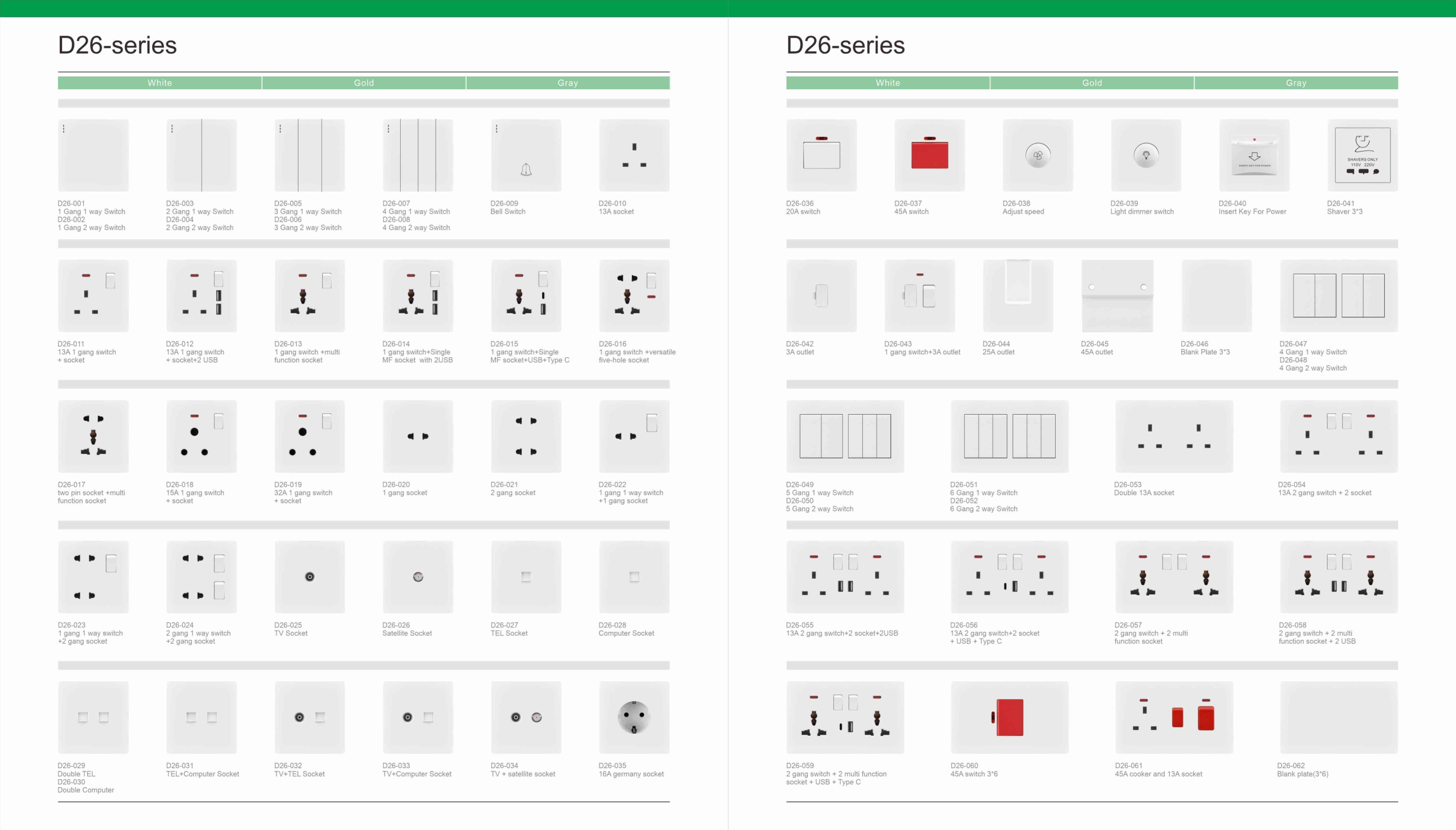Screen dimensions: 1456x830
Task: Open the D26-041 Shaver socket image
Action: pos(1363,155)
